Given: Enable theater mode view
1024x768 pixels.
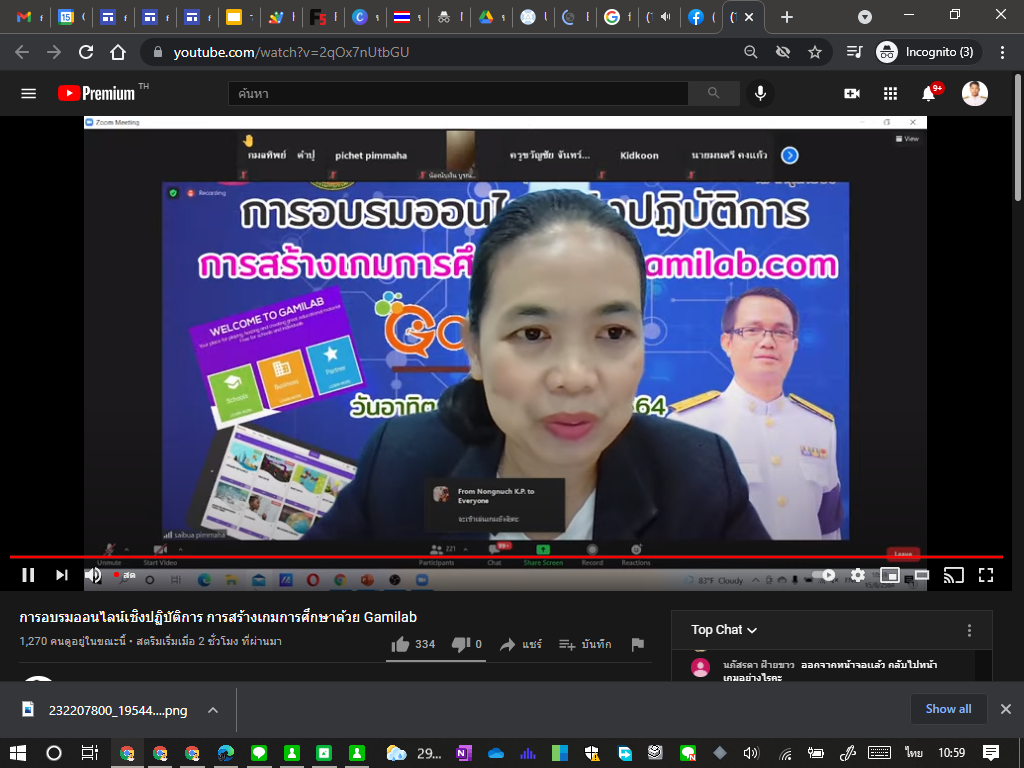Looking at the screenshot, I should [921, 575].
